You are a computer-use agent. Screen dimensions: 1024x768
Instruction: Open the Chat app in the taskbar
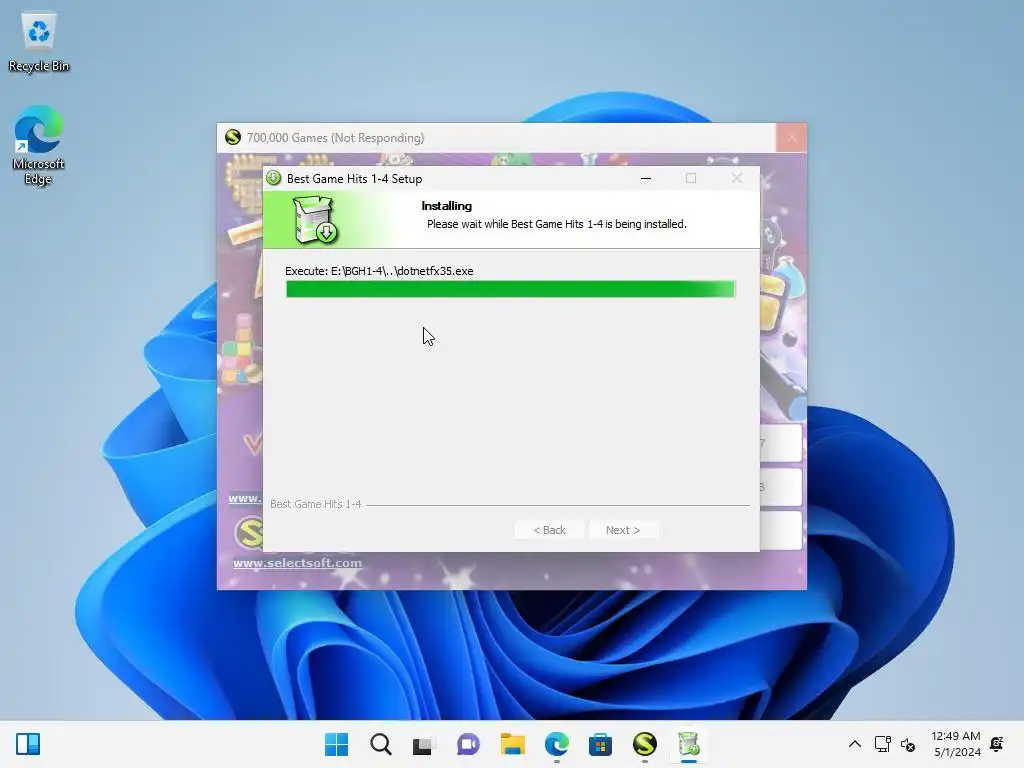click(x=468, y=744)
